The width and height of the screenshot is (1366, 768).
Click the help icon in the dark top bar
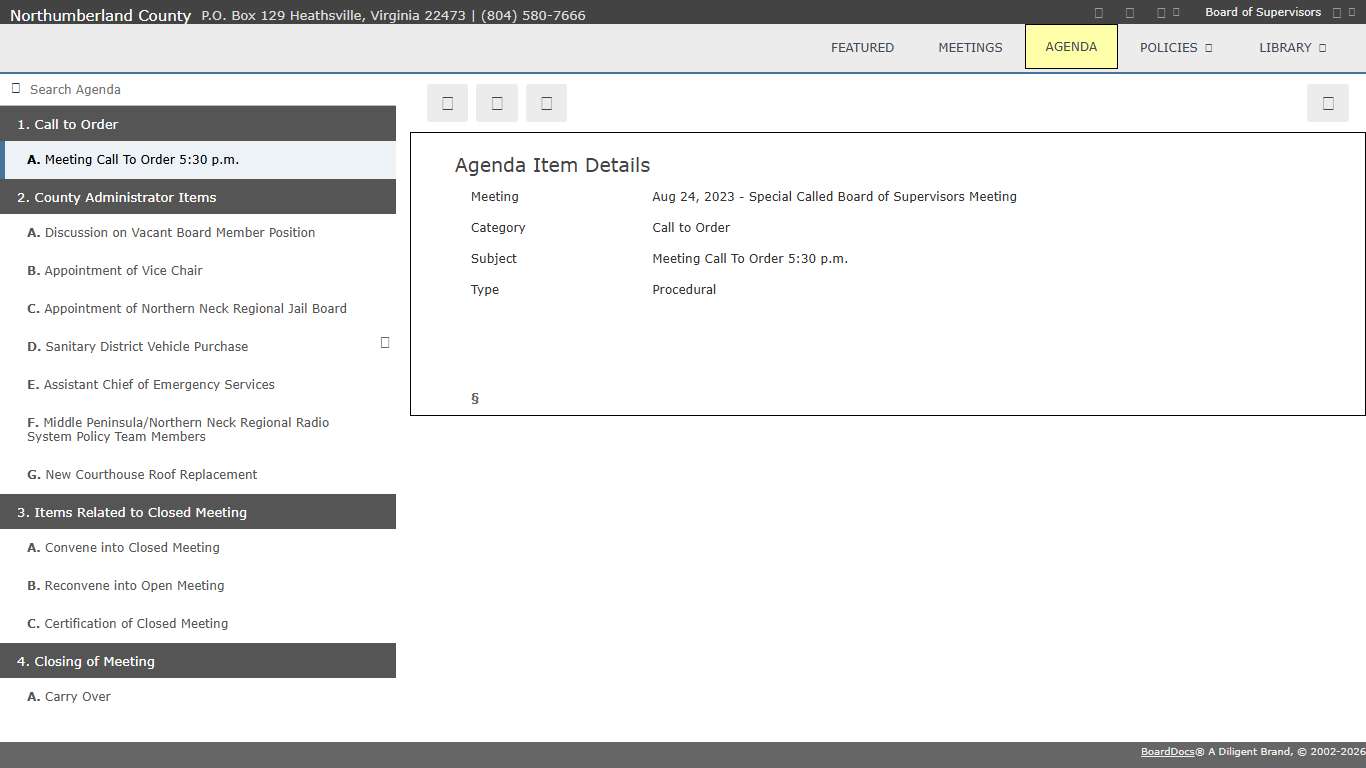click(1098, 12)
